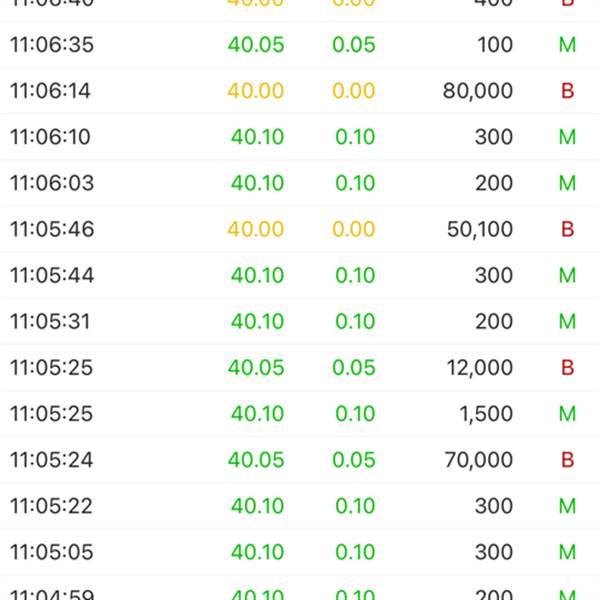The width and height of the screenshot is (600, 600).
Task: Tap the 80,000 volume at 11:06:14
Action: point(478,91)
